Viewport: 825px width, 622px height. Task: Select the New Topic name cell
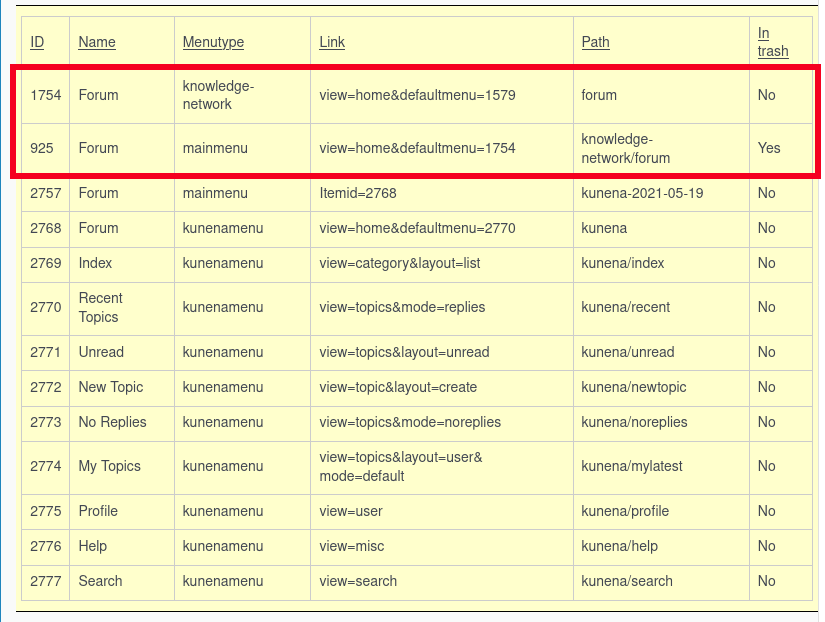click(x=111, y=387)
